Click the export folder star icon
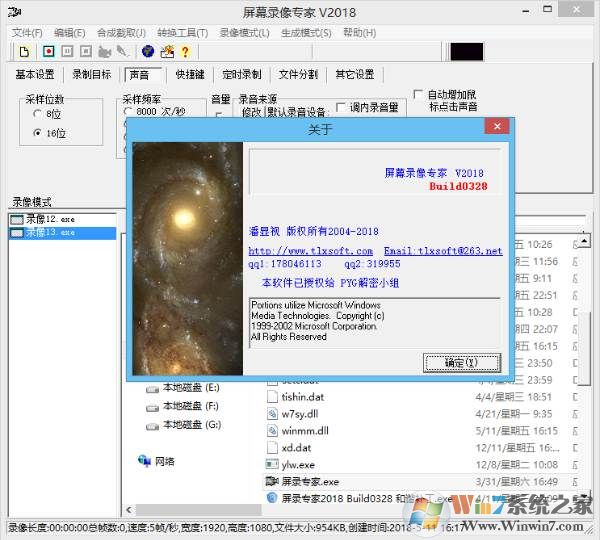 tap(167, 52)
